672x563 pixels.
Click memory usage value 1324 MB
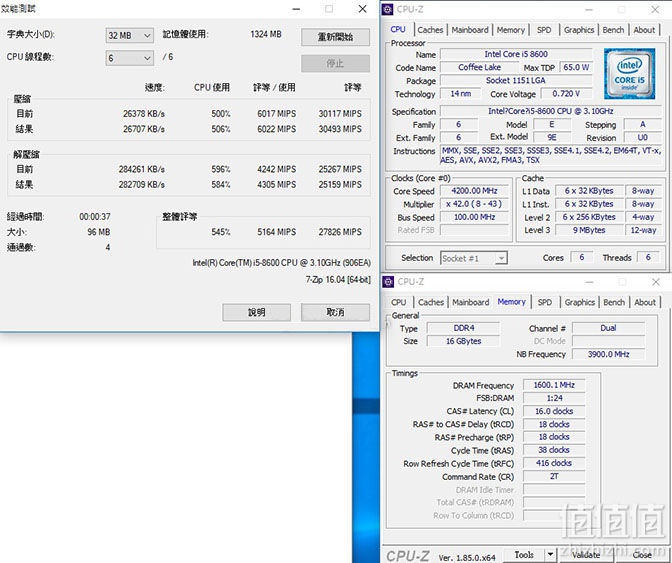[266, 34]
